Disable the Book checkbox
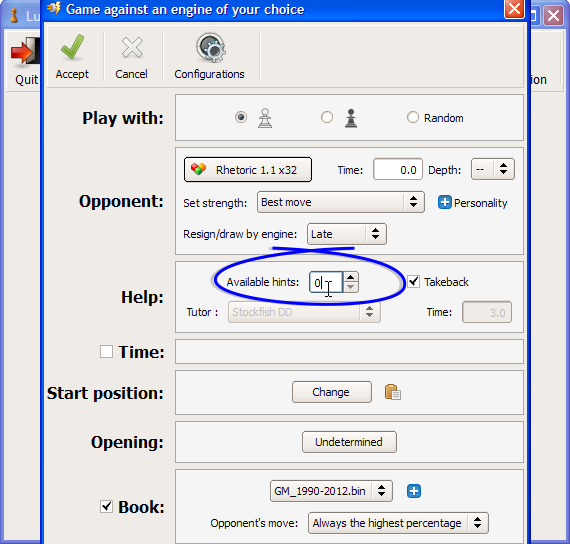570x544 pixels. pyautogui.click(x=106, y=507)
